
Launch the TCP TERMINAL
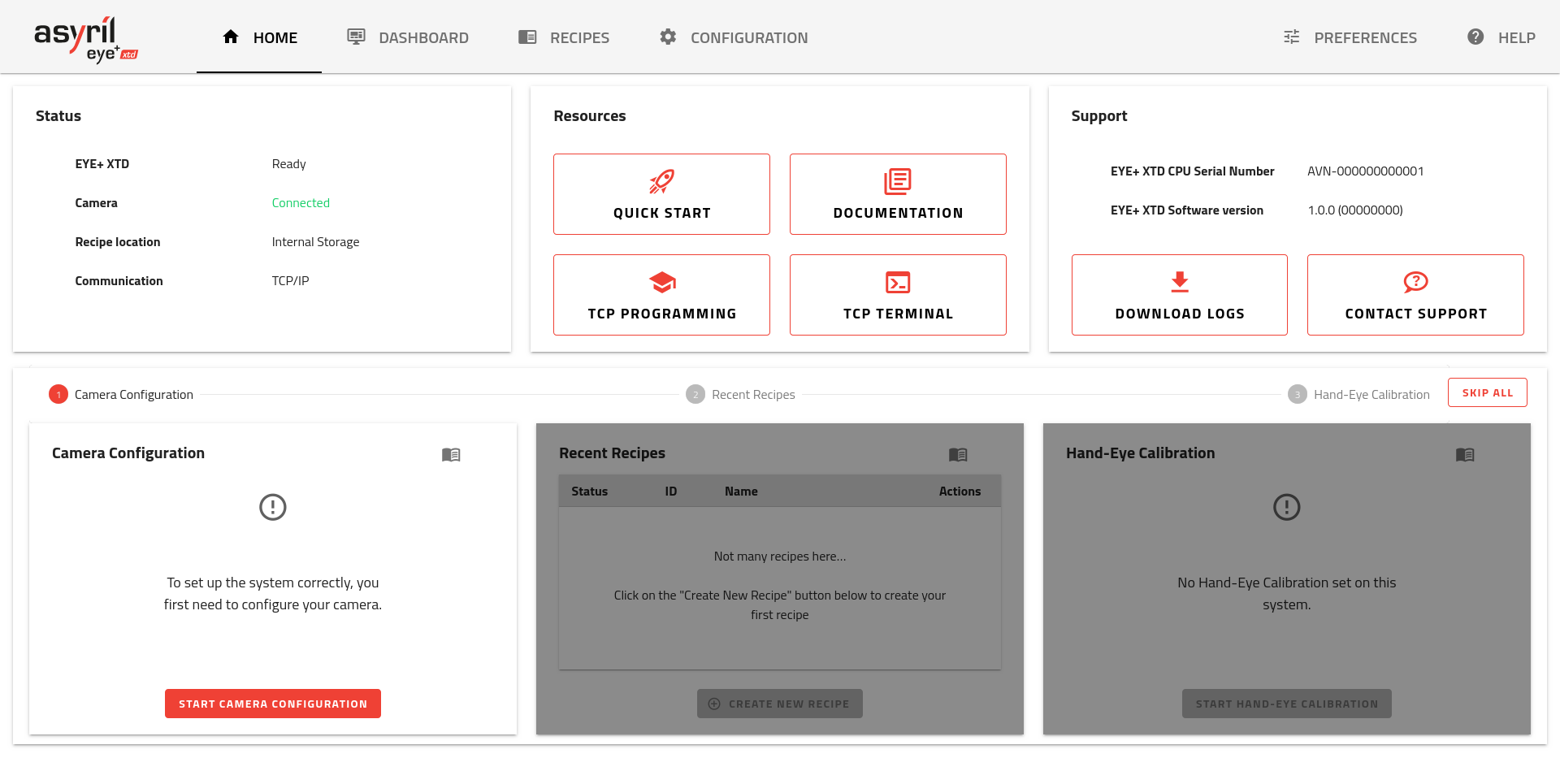point(898,295)
